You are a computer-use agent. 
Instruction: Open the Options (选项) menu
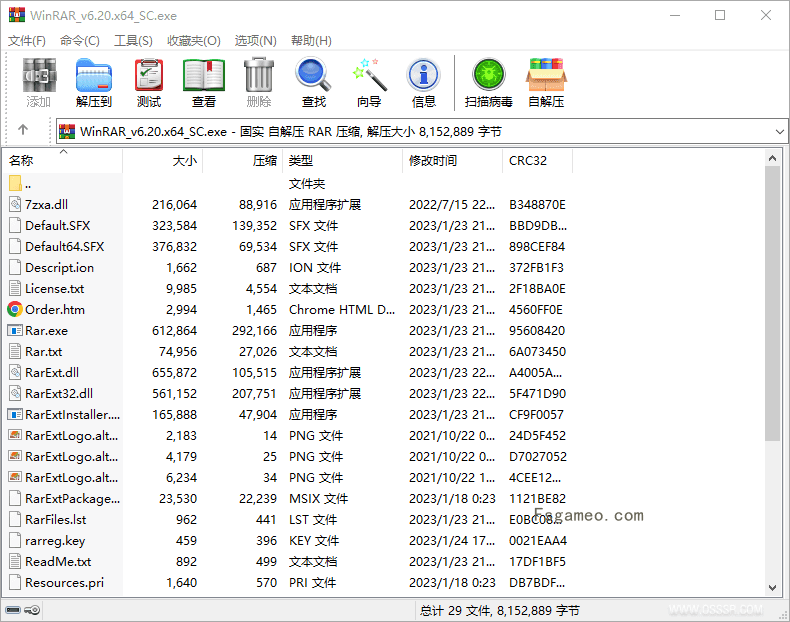(255, 40)
